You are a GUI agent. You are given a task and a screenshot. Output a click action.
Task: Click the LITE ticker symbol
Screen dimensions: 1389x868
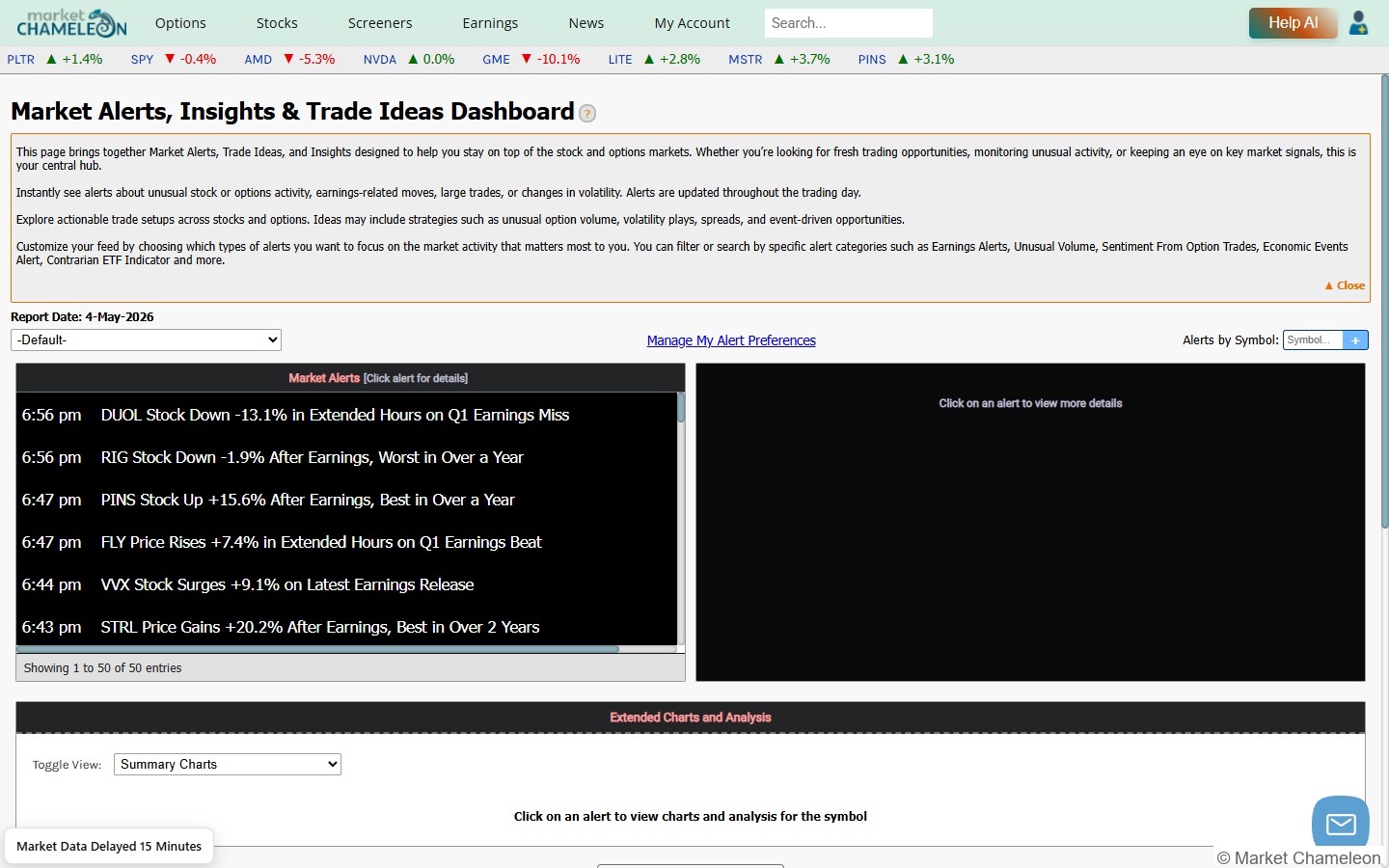tap(620, 59)
